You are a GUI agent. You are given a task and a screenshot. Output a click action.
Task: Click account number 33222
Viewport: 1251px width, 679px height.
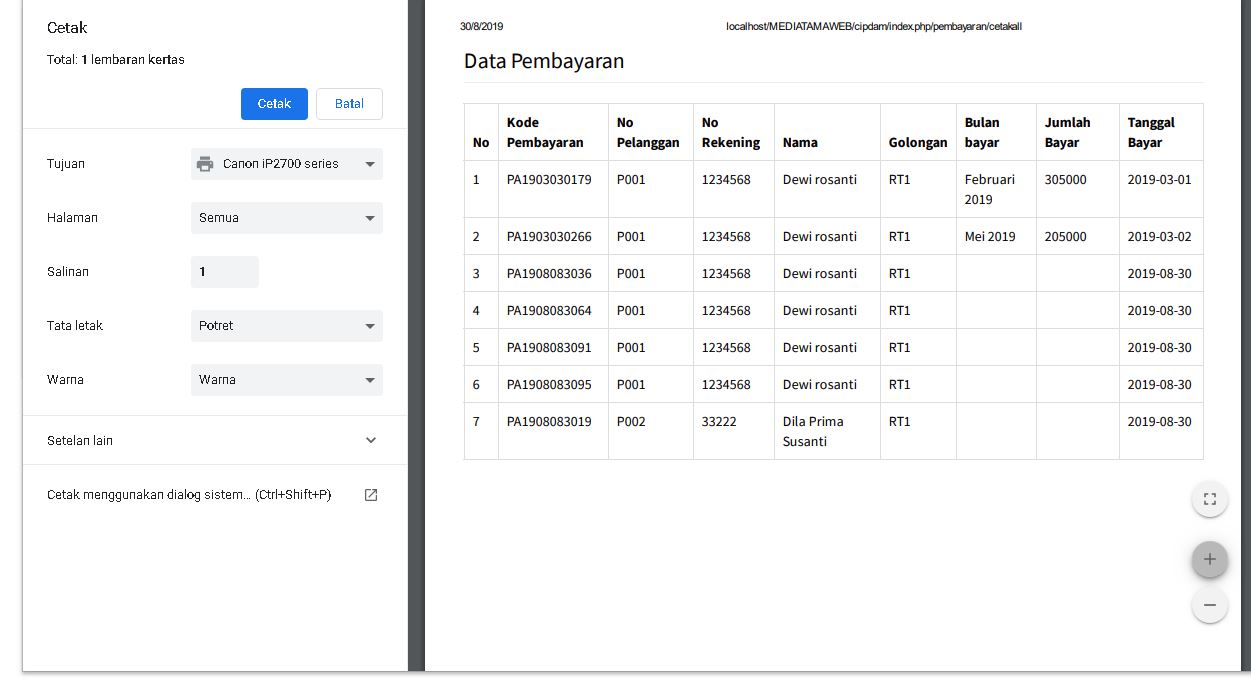click(x=719, y=422)
